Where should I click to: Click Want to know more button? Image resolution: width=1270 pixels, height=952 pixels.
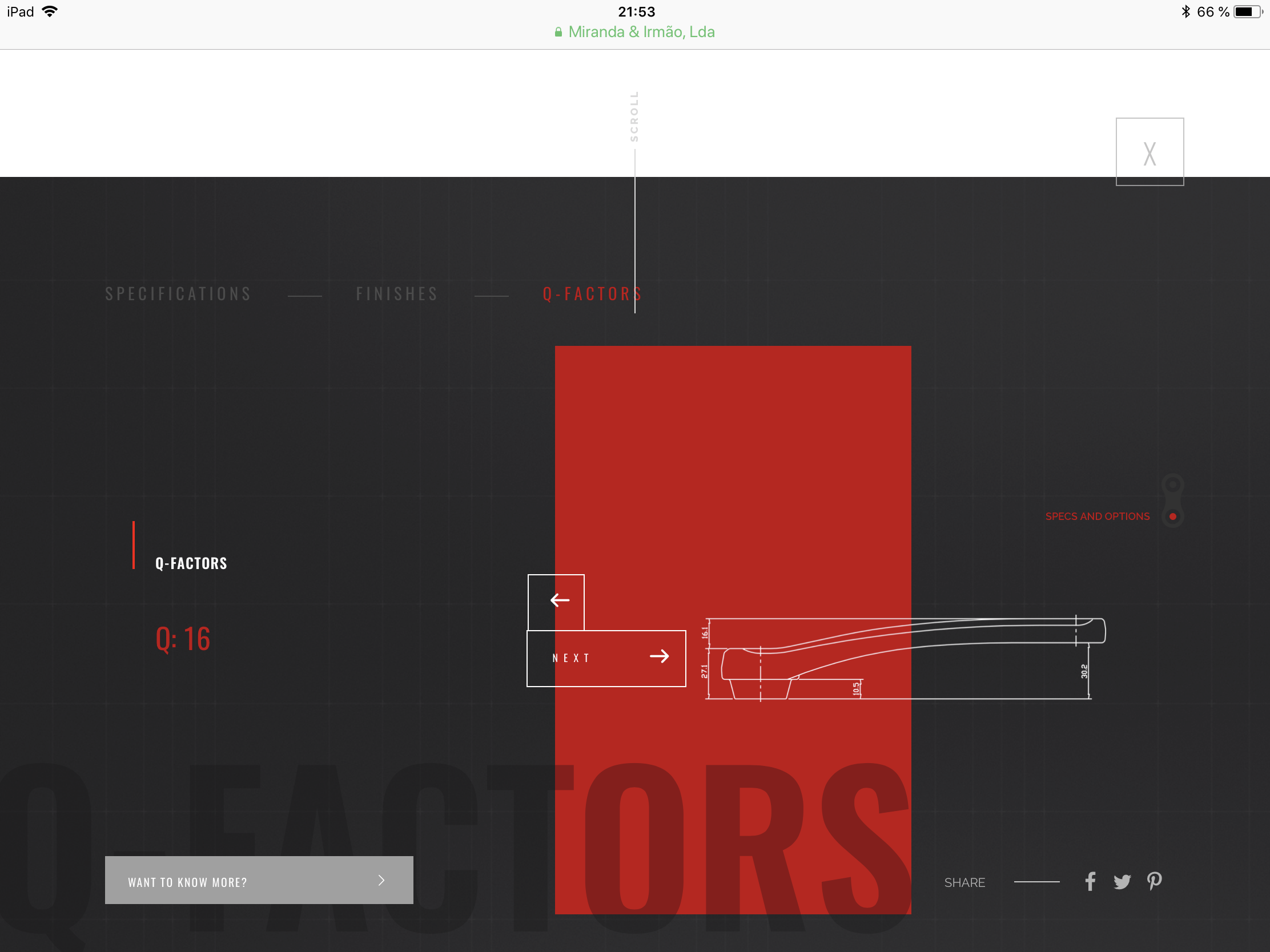(258, 880)
